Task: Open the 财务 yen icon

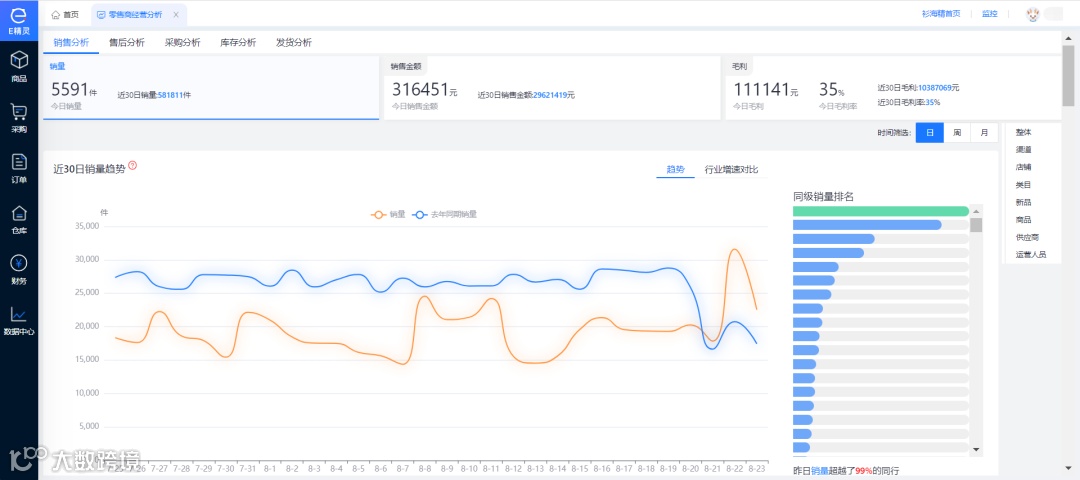Action: click(x=19, y=262)
